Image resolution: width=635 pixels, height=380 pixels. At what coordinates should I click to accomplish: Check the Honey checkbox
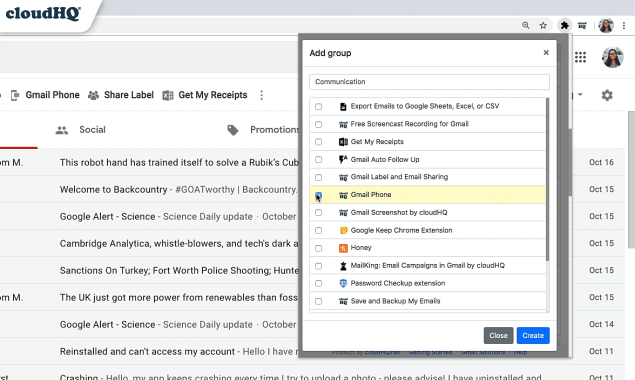pyautogui.click(x=319, y=248)
